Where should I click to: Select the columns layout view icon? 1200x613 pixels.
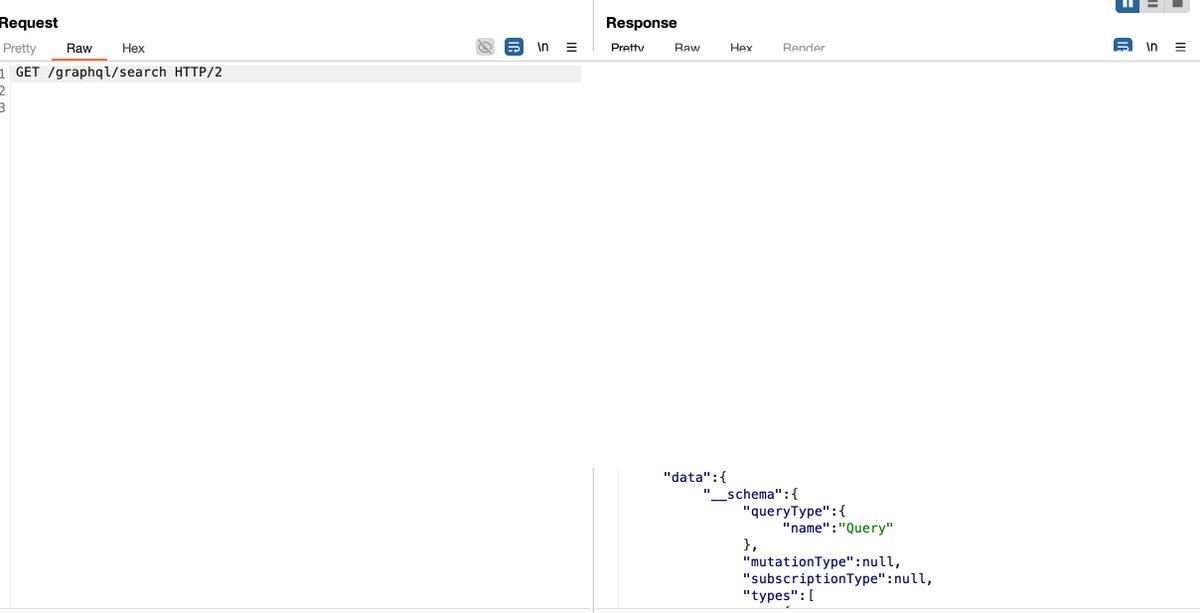1127,4
